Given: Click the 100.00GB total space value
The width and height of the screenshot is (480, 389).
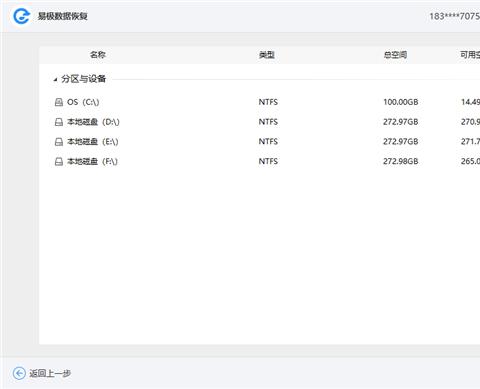Looking at the screenshot, I should point(401,102).
